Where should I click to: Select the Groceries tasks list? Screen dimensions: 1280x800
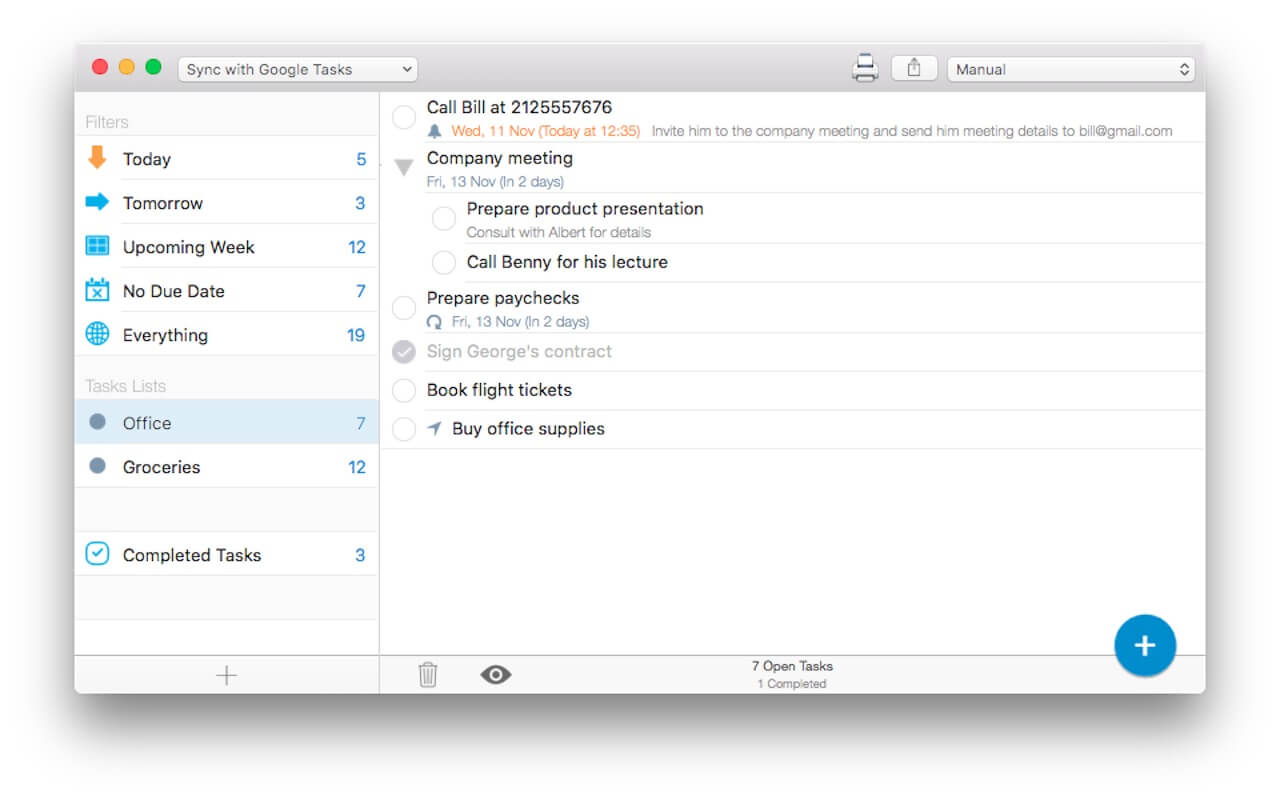click(x=227, y=466)
